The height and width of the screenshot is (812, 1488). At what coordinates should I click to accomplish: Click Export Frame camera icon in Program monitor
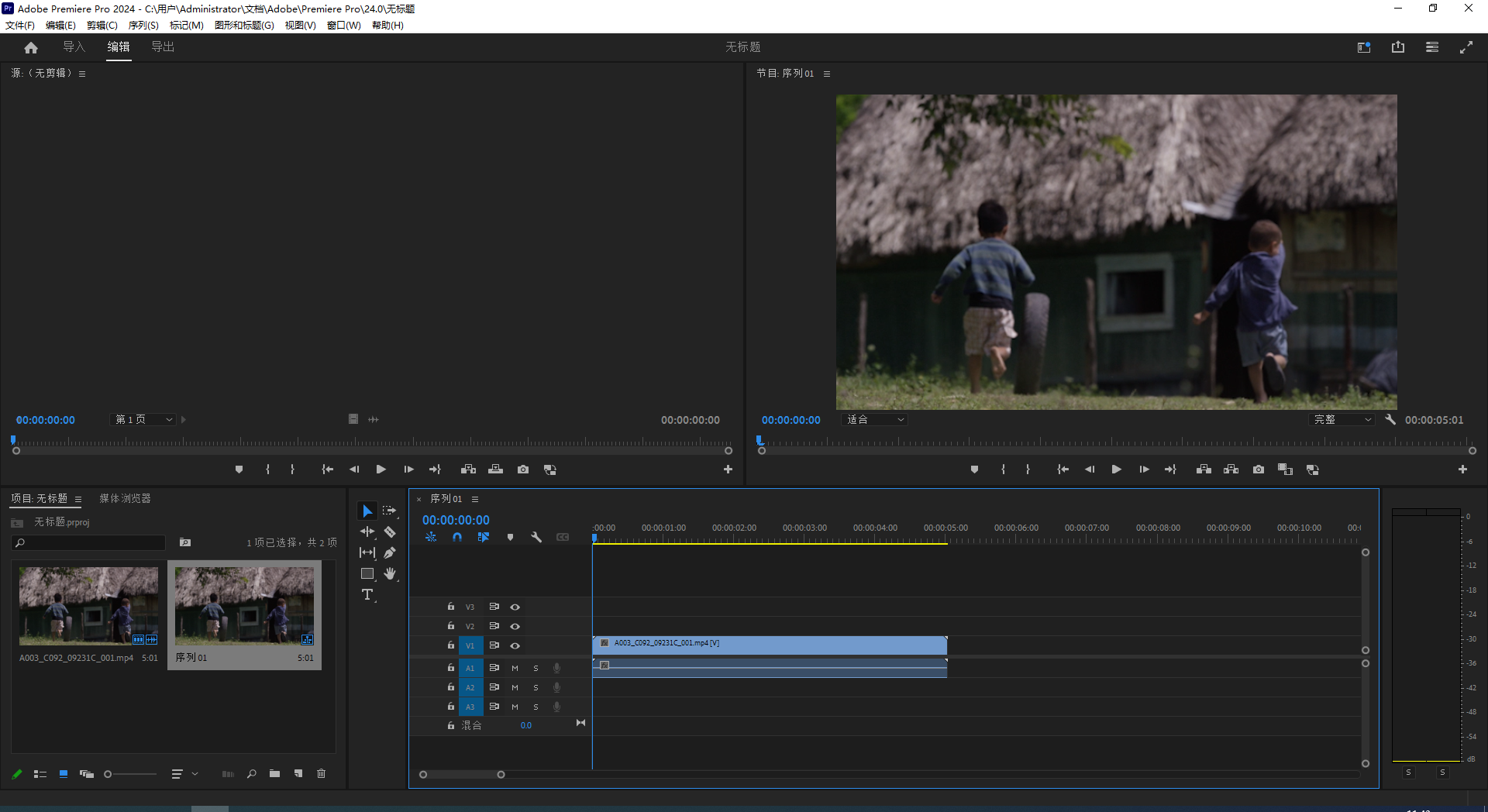click(x=1258, y=470)
